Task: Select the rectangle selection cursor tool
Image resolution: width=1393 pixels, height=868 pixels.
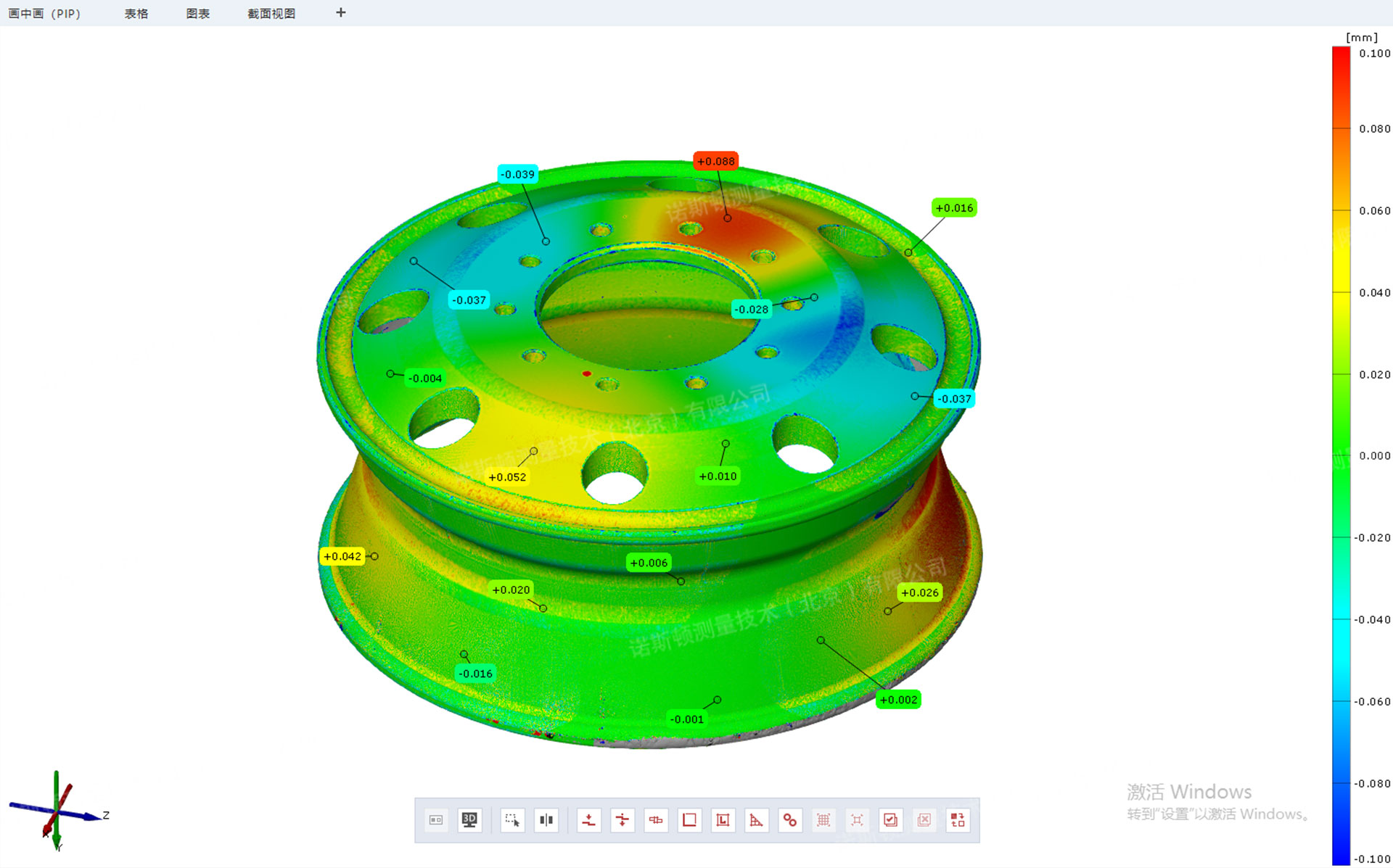Action: [512, 820]
